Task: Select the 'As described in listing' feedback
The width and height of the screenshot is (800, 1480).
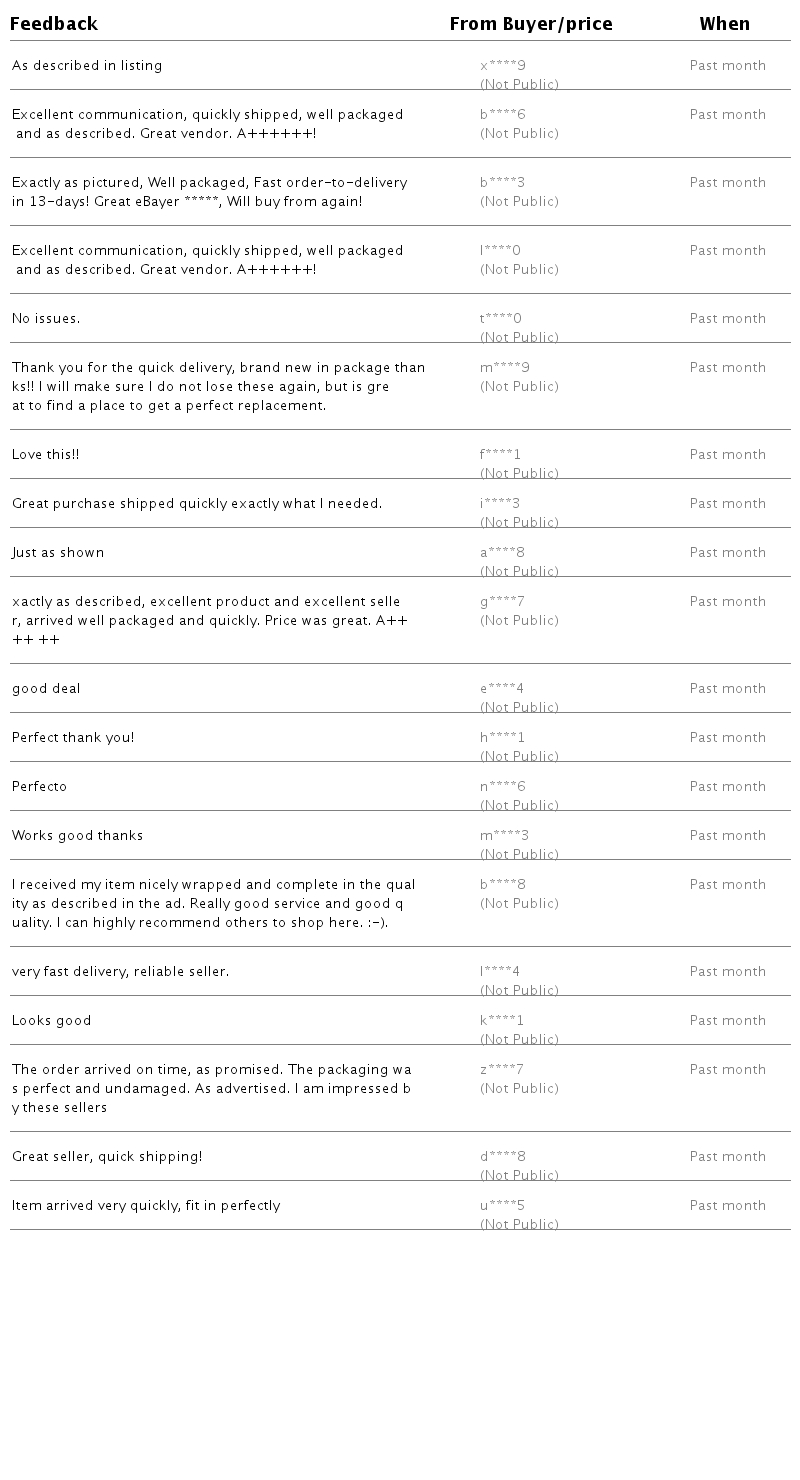Action: 87,66
